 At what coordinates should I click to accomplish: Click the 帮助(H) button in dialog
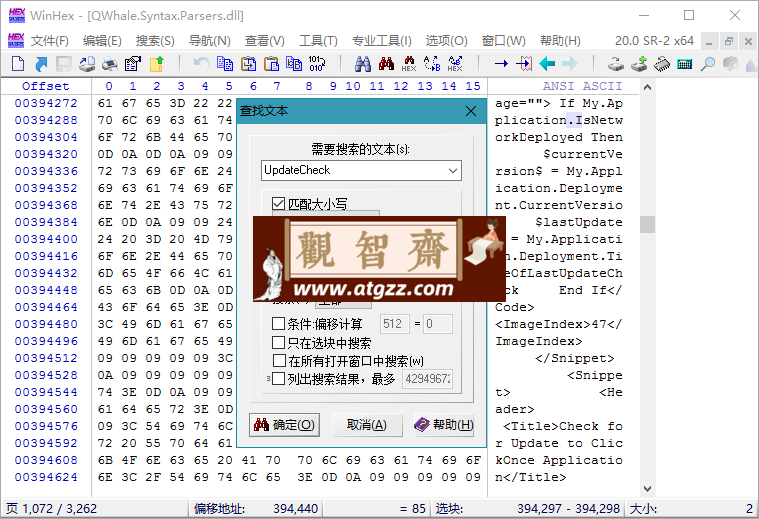[x=444, y=425]
